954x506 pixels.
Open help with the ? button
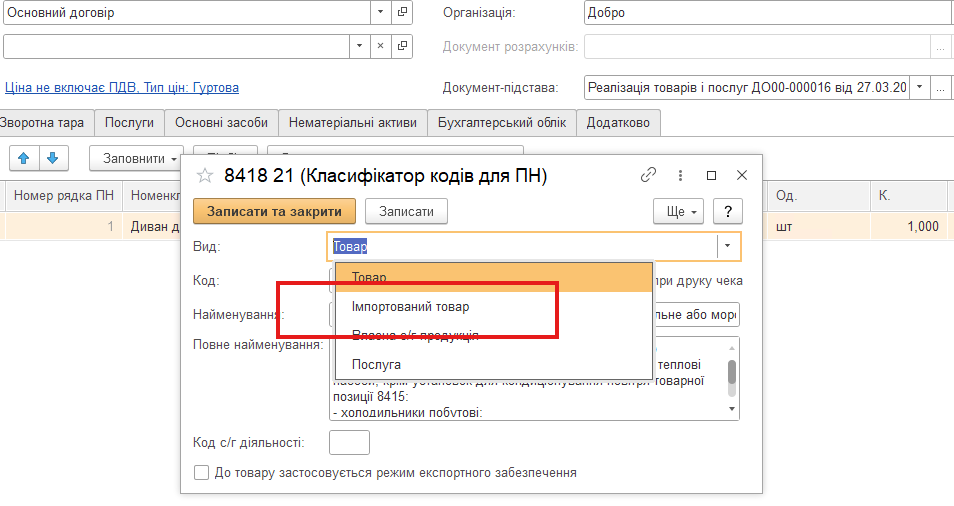point(728,212)
